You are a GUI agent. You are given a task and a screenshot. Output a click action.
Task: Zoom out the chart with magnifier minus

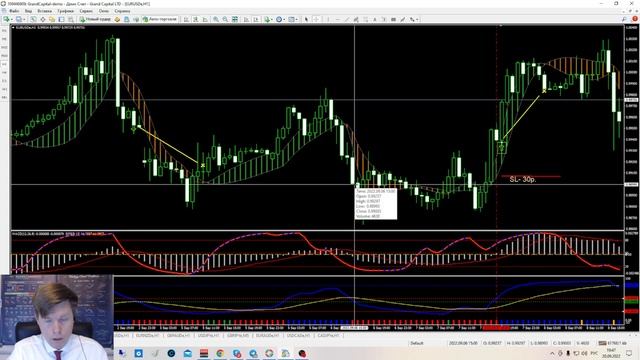(225, 19)
